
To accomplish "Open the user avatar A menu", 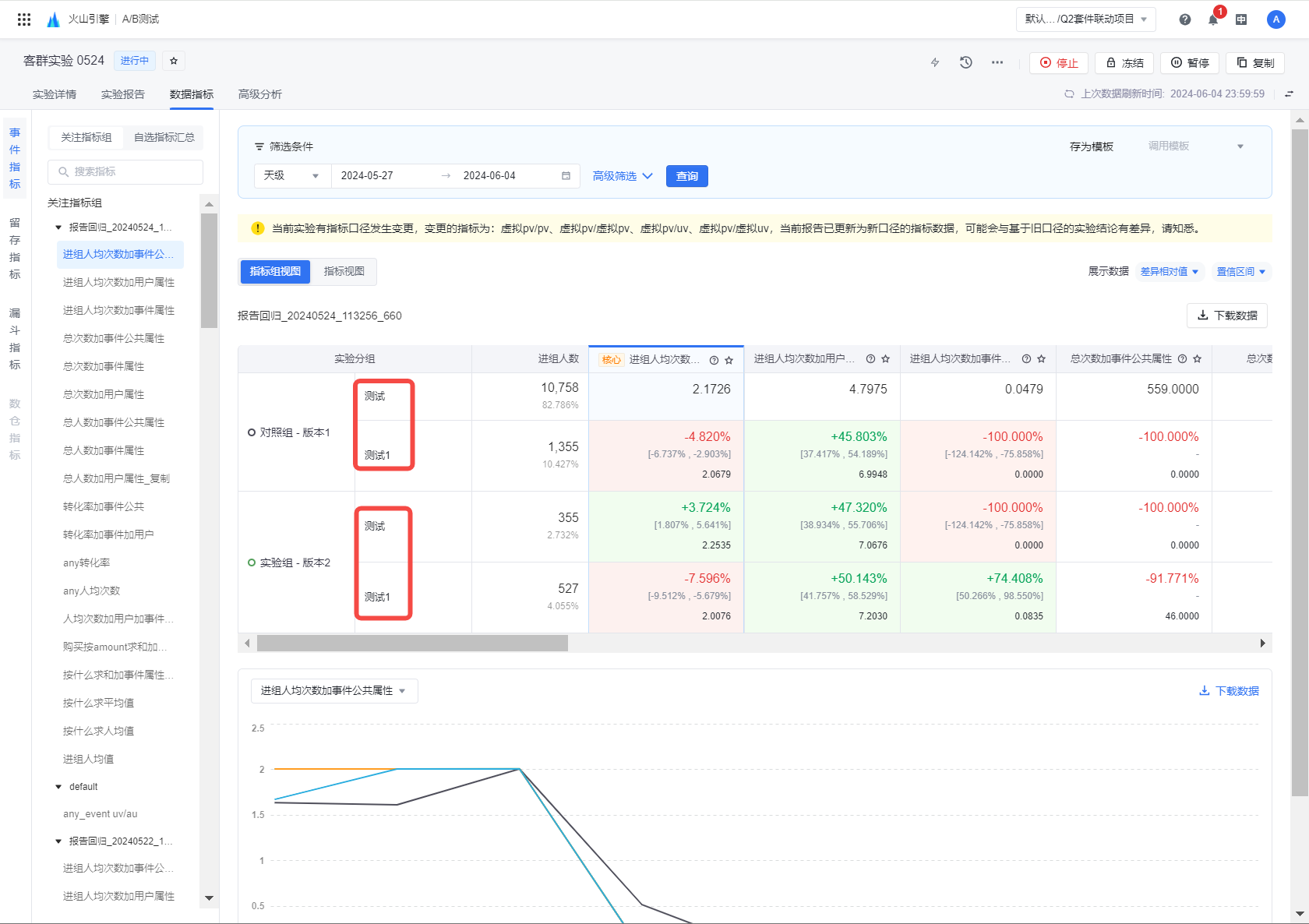I will click(x=1275, y=19).
